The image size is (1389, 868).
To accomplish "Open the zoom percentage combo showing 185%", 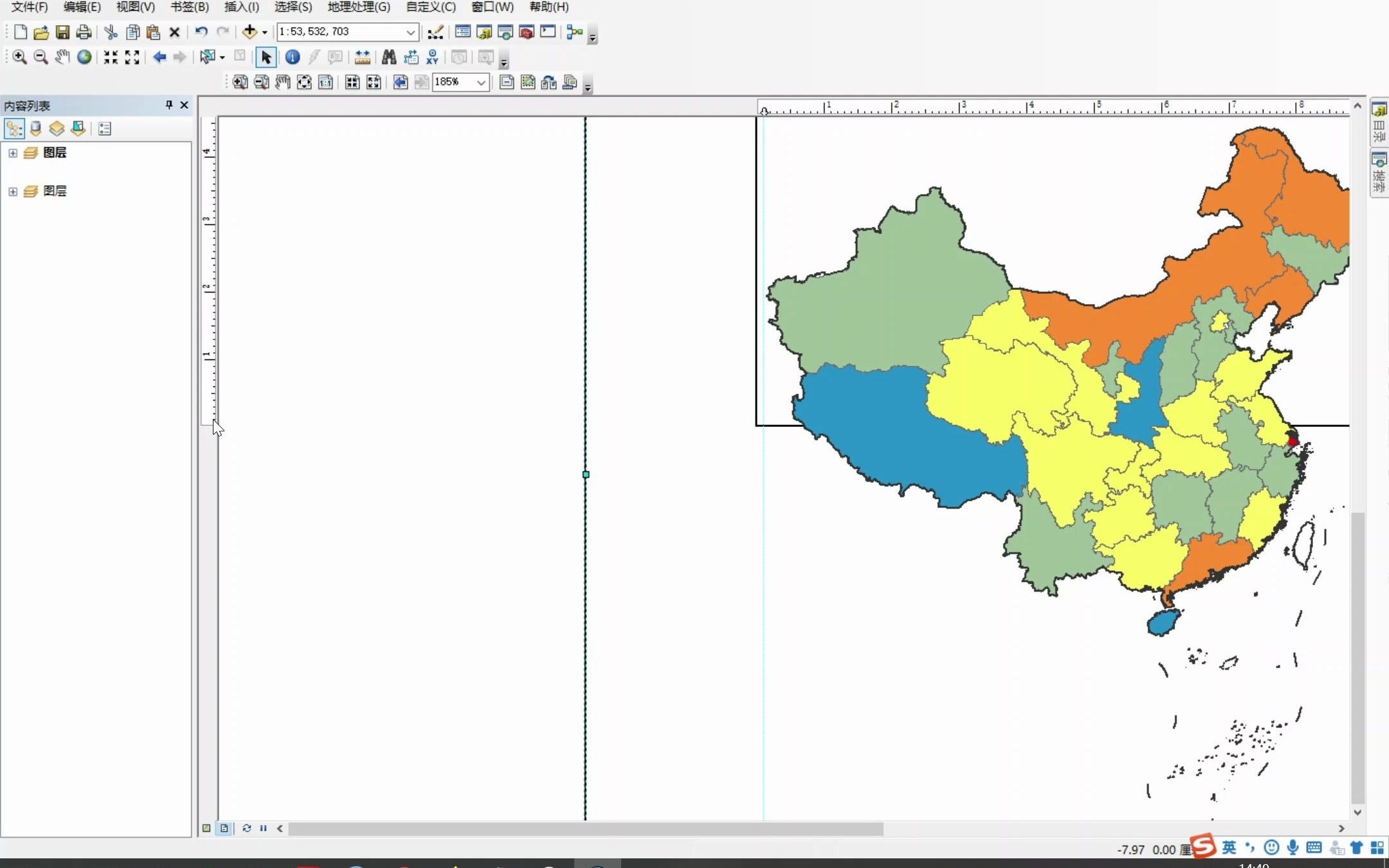I will tap(481, 82).
